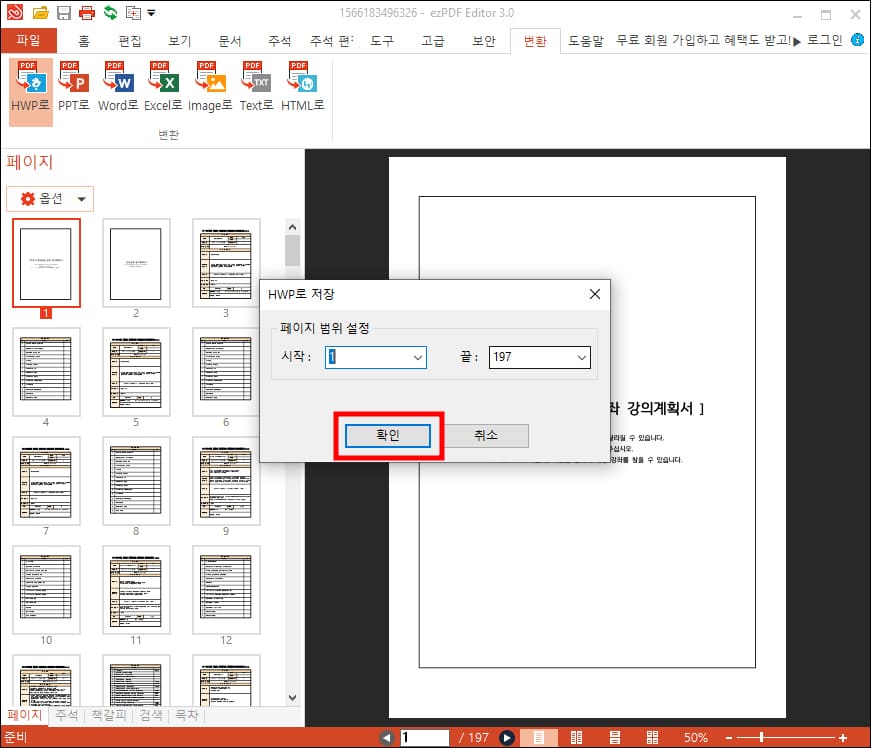Select page 12 thumbnail
This screenshot has height=748, width=871.
[x=226, y=590]
